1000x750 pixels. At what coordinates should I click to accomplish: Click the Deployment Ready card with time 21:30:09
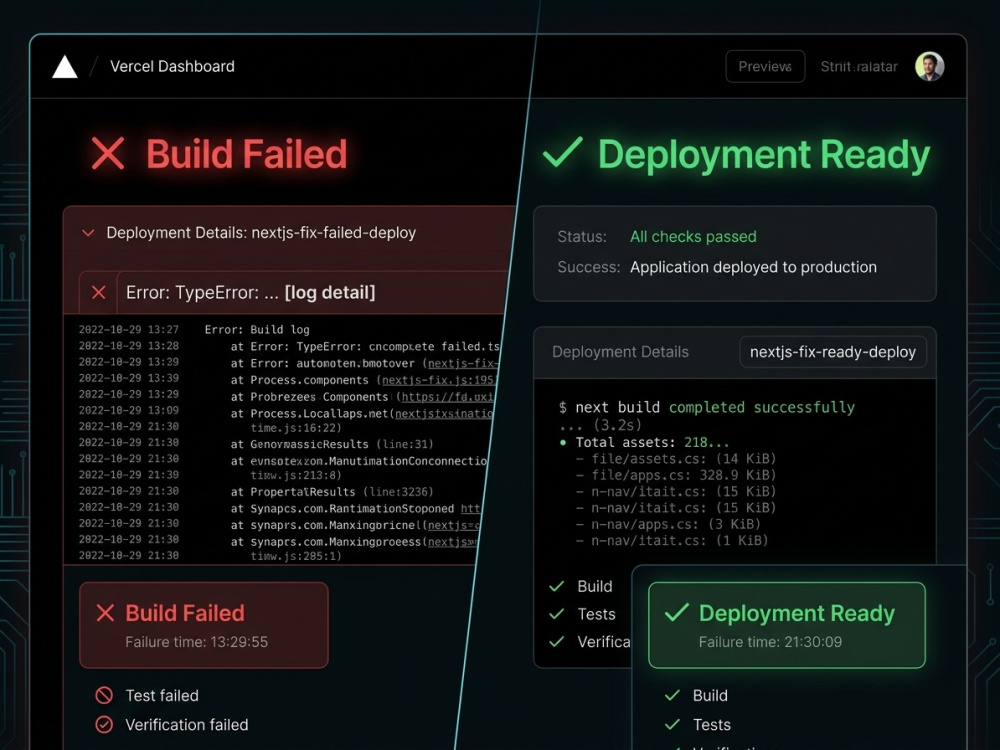pos(786,625)
